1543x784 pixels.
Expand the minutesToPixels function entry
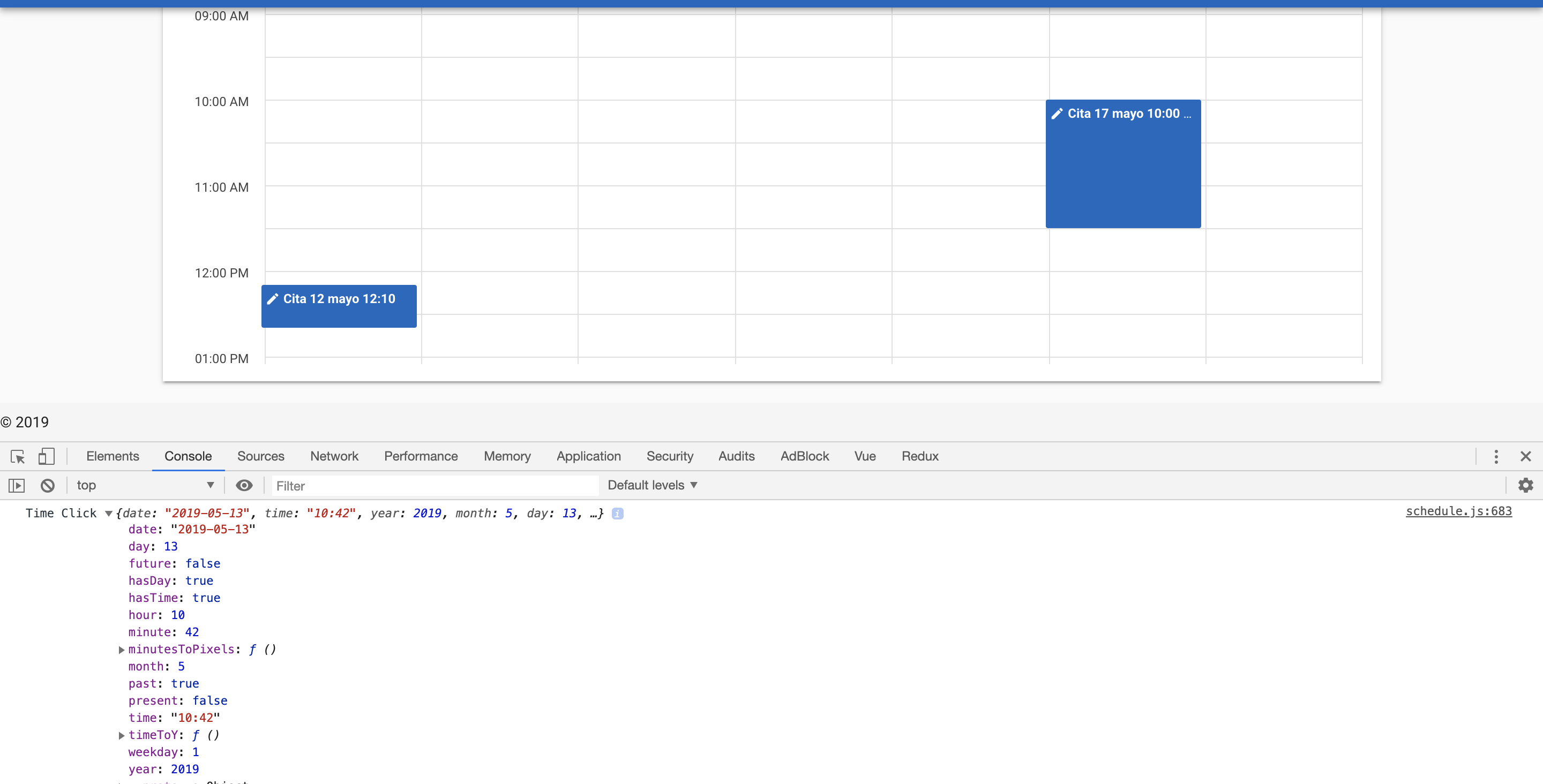(x=122, y=649)
